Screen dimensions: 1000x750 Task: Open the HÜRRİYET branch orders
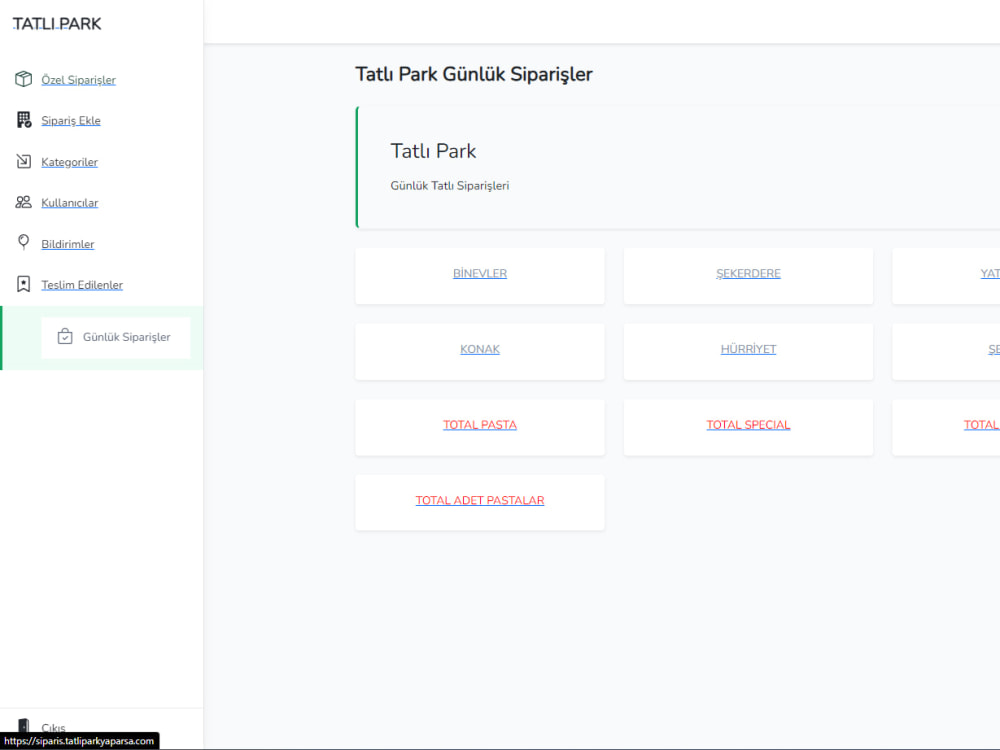click(x=748, y=349)
